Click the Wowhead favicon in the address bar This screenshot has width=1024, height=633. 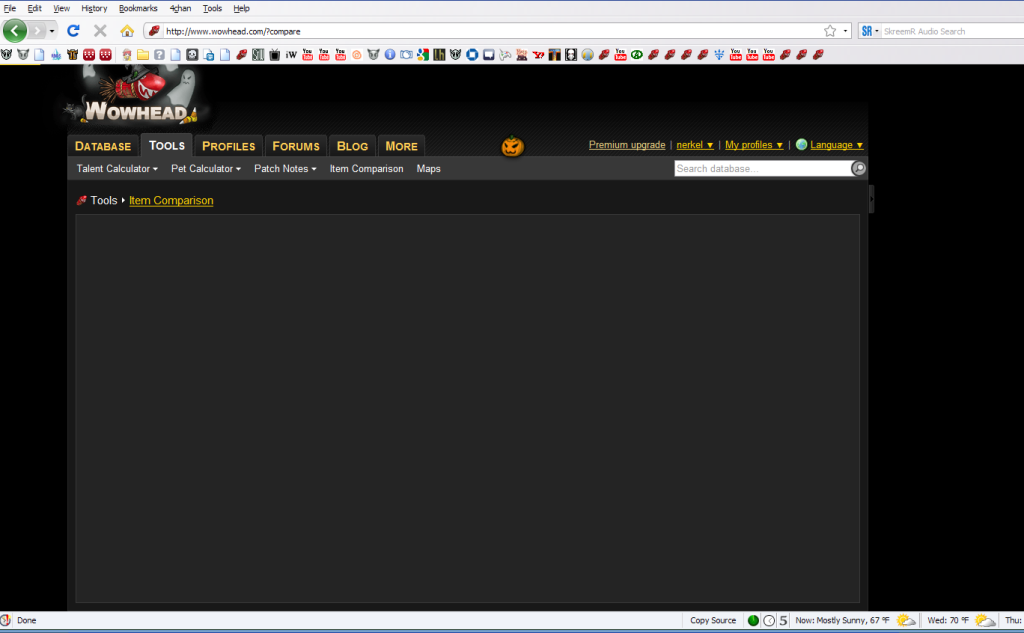coord(154,31)
